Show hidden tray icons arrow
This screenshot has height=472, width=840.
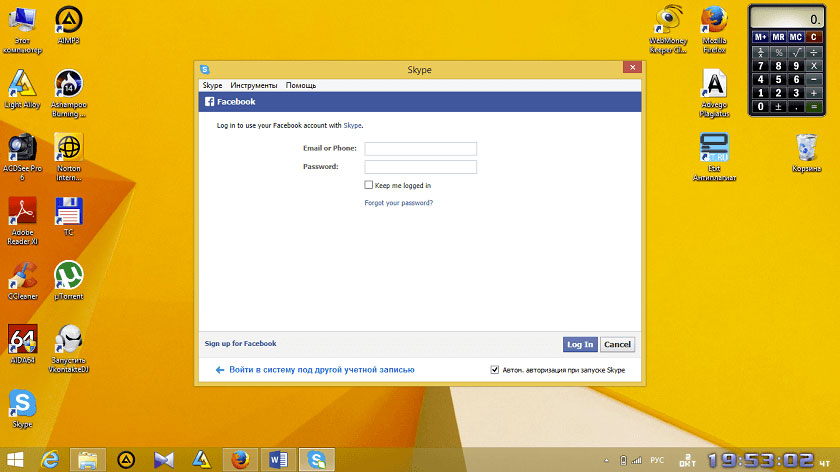coord(606,460)
